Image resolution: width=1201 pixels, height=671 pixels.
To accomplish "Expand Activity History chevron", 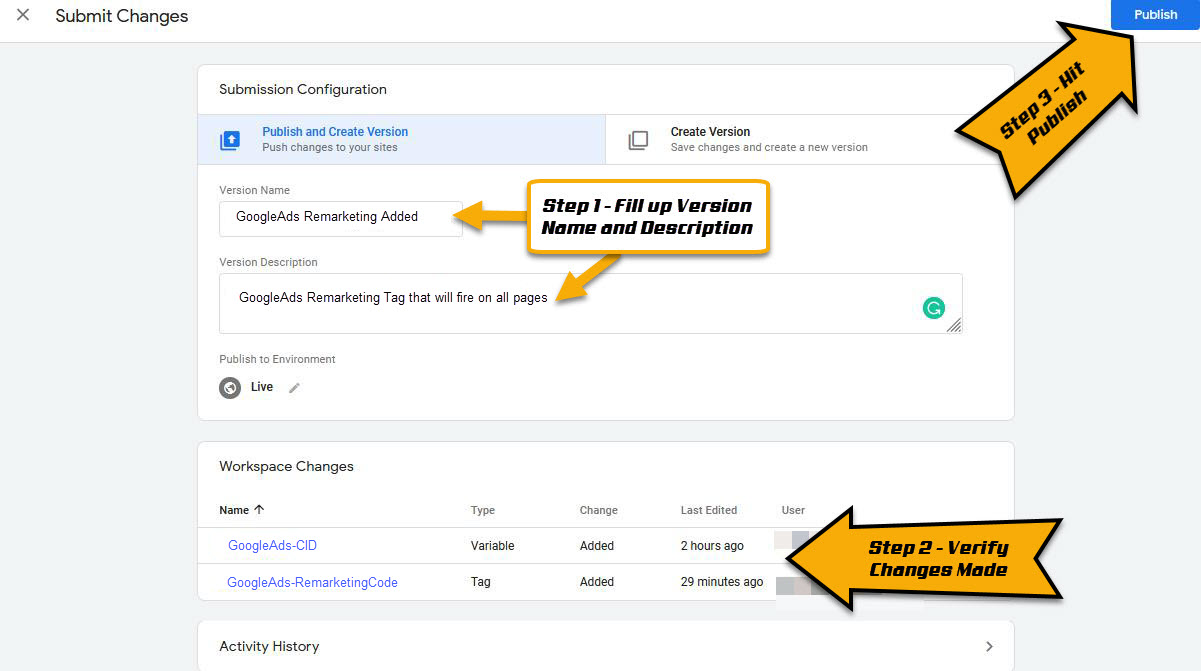I will pyautogui.click(x=989, y=646).
